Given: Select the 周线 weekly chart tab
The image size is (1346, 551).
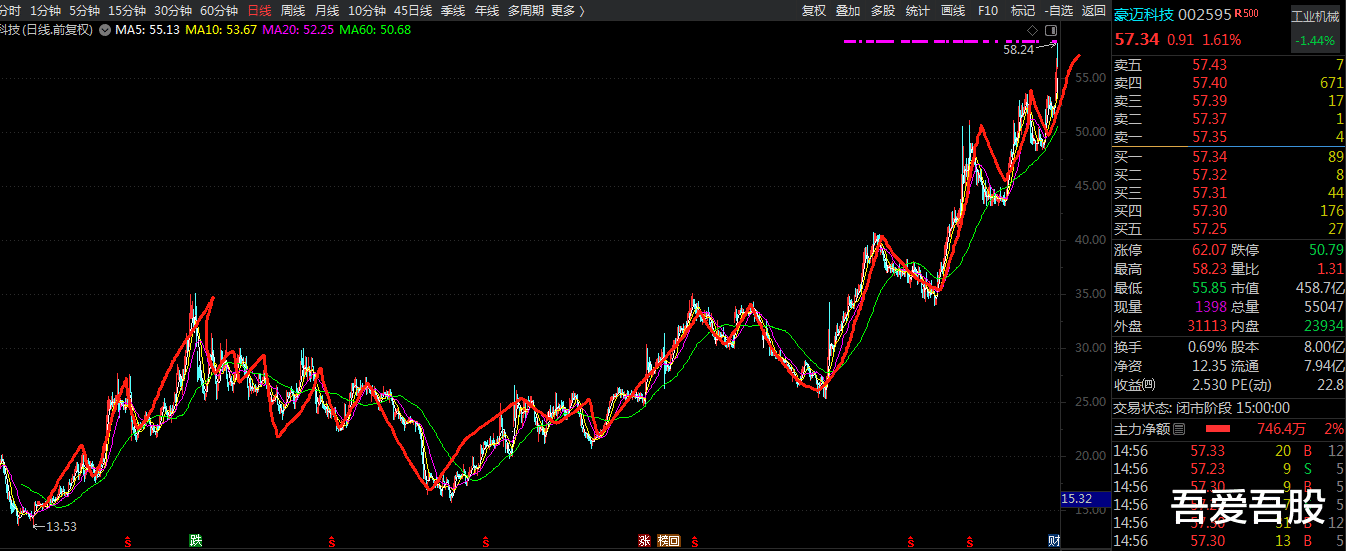Looking at the screenshot, I should (293, 10).
